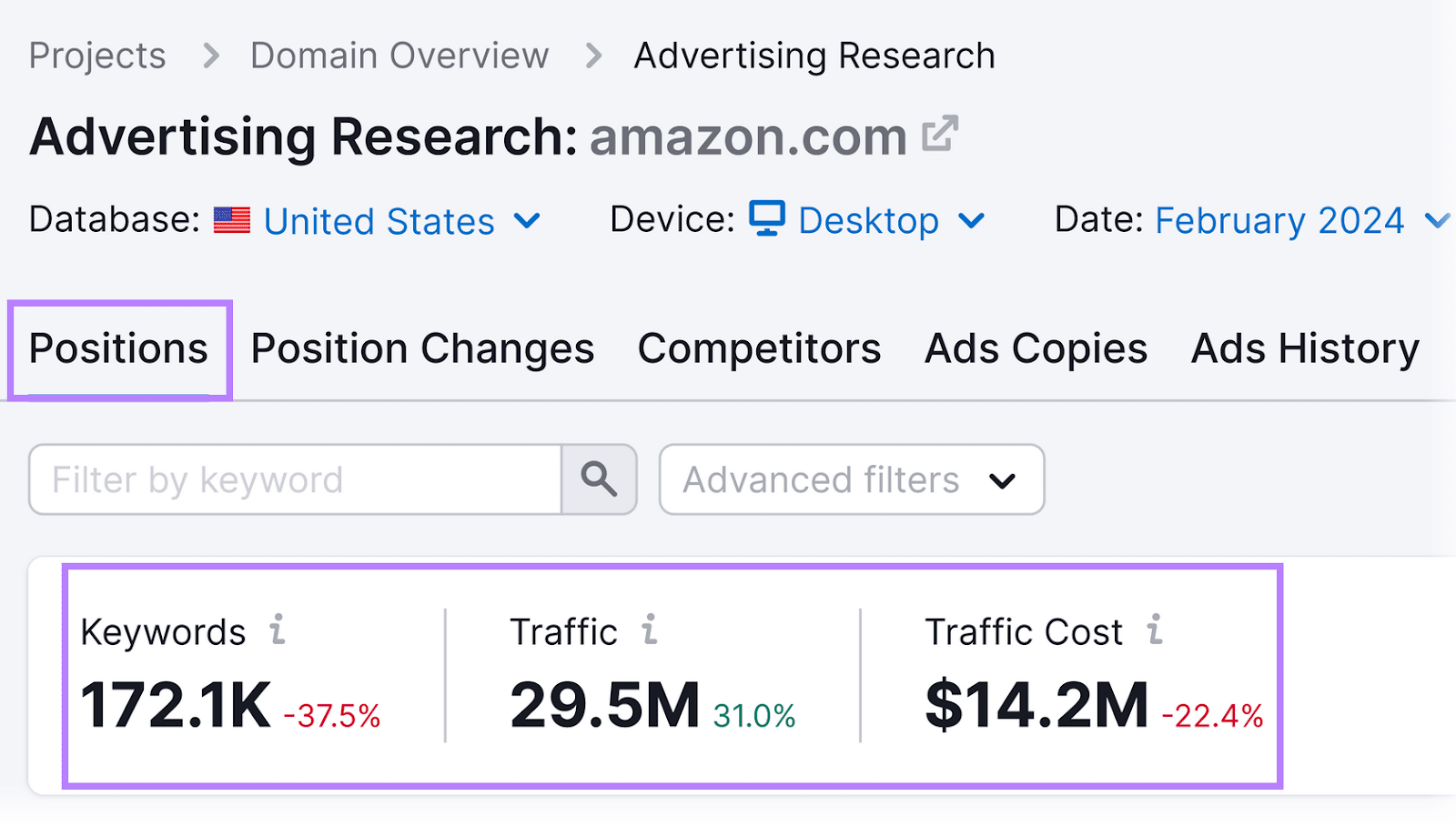Click the info icon next to Keywords
The height and width of the screenshot is (826, 1456).
coord(277,630)
